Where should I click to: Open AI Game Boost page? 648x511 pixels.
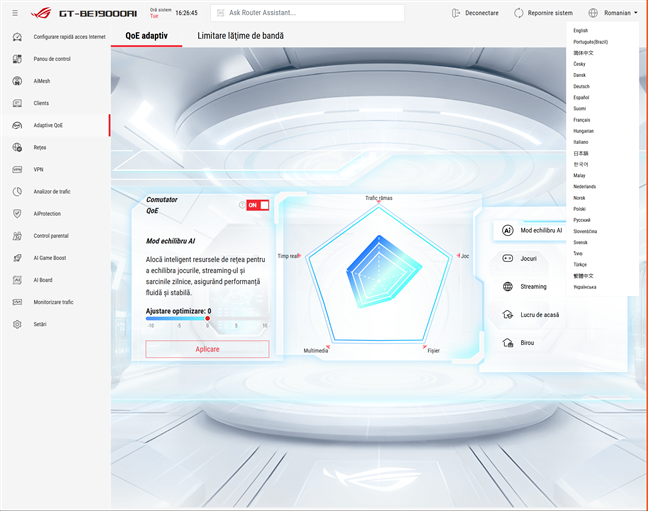click(x=54, y=257)
